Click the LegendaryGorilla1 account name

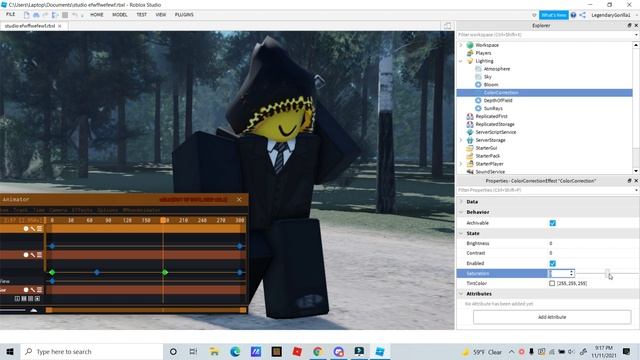[x=611, y=15]
